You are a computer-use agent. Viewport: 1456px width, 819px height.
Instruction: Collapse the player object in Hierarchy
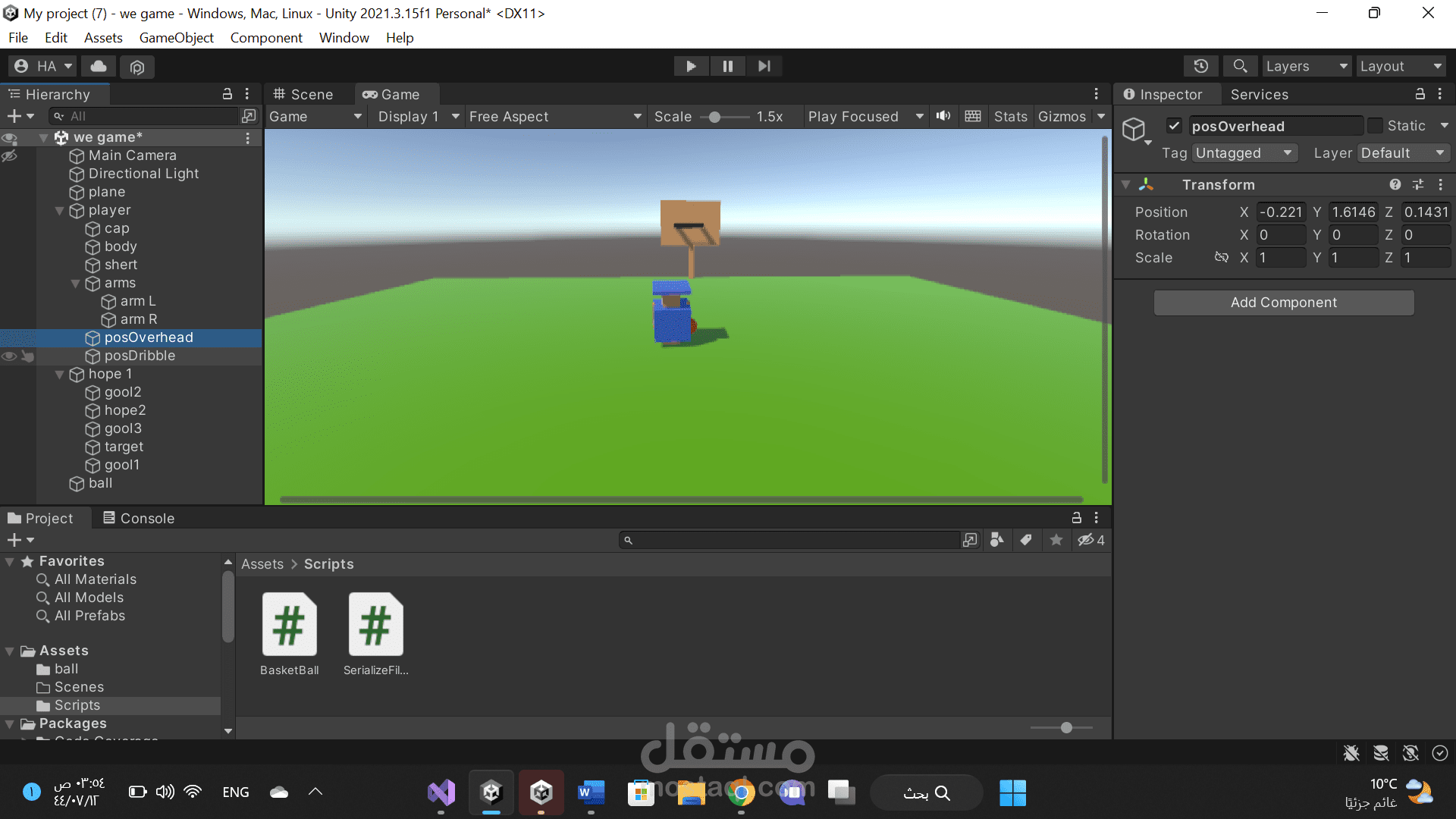pos(59,210)
